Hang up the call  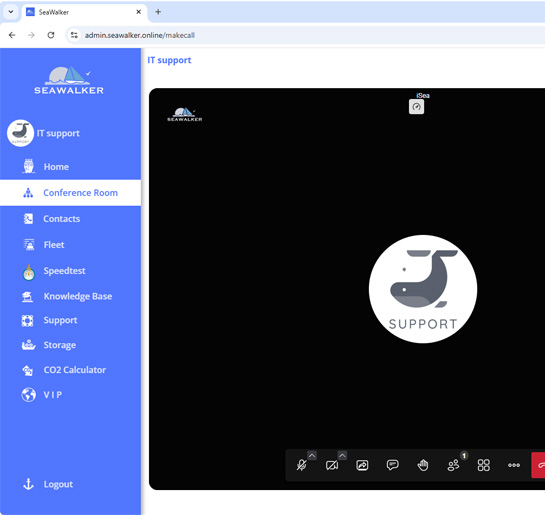(x=539, y=465)
